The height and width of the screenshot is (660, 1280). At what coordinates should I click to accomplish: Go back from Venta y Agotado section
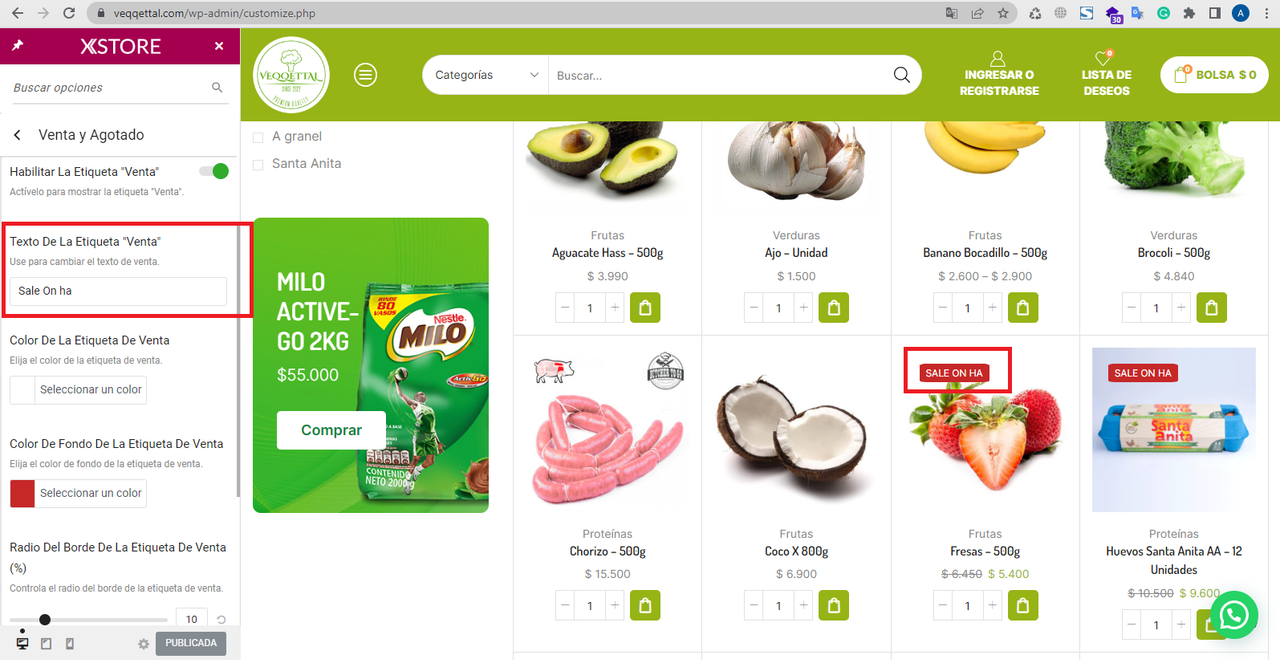coord(17,135)
